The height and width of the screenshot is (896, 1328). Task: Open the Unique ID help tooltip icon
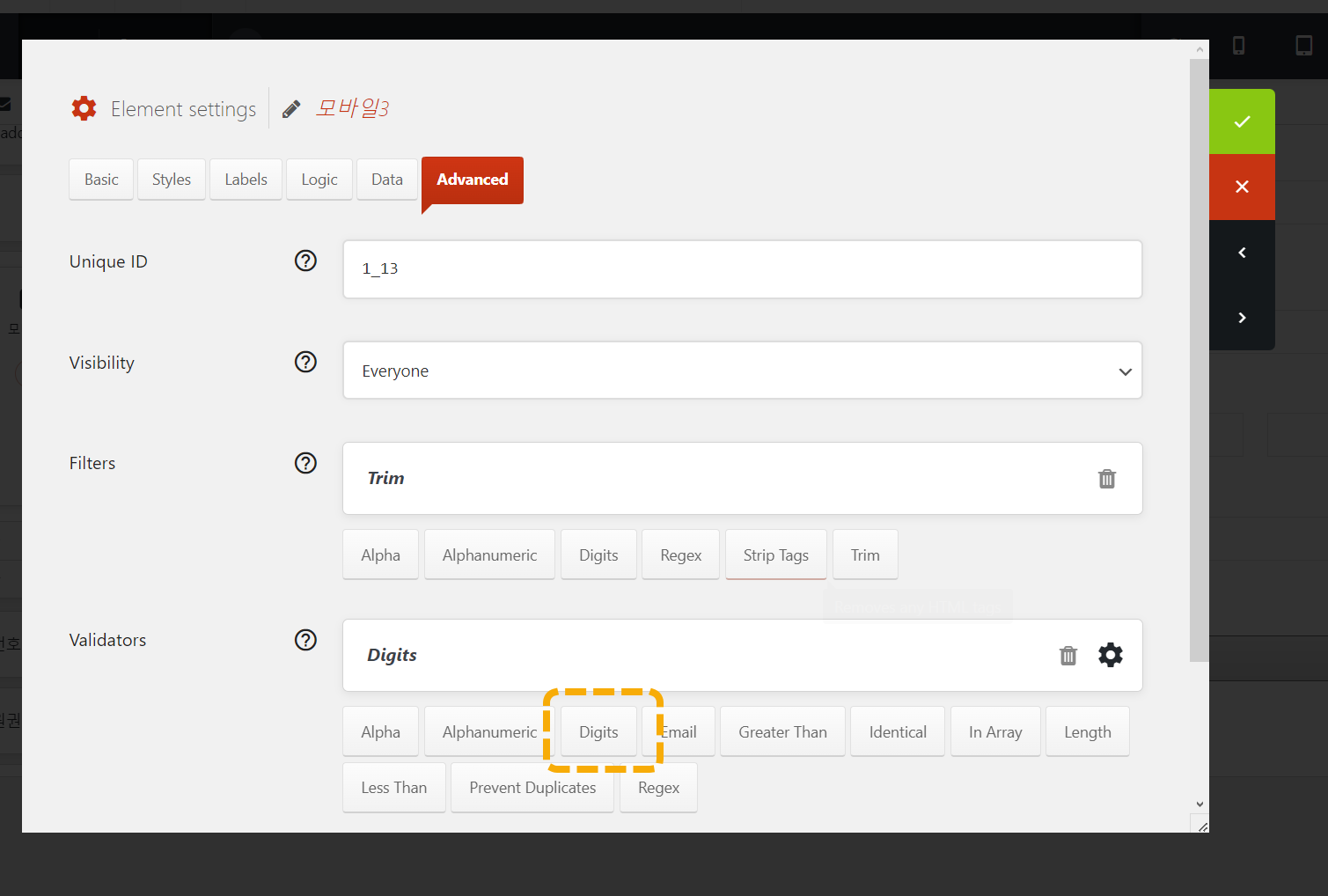point(305,261)
